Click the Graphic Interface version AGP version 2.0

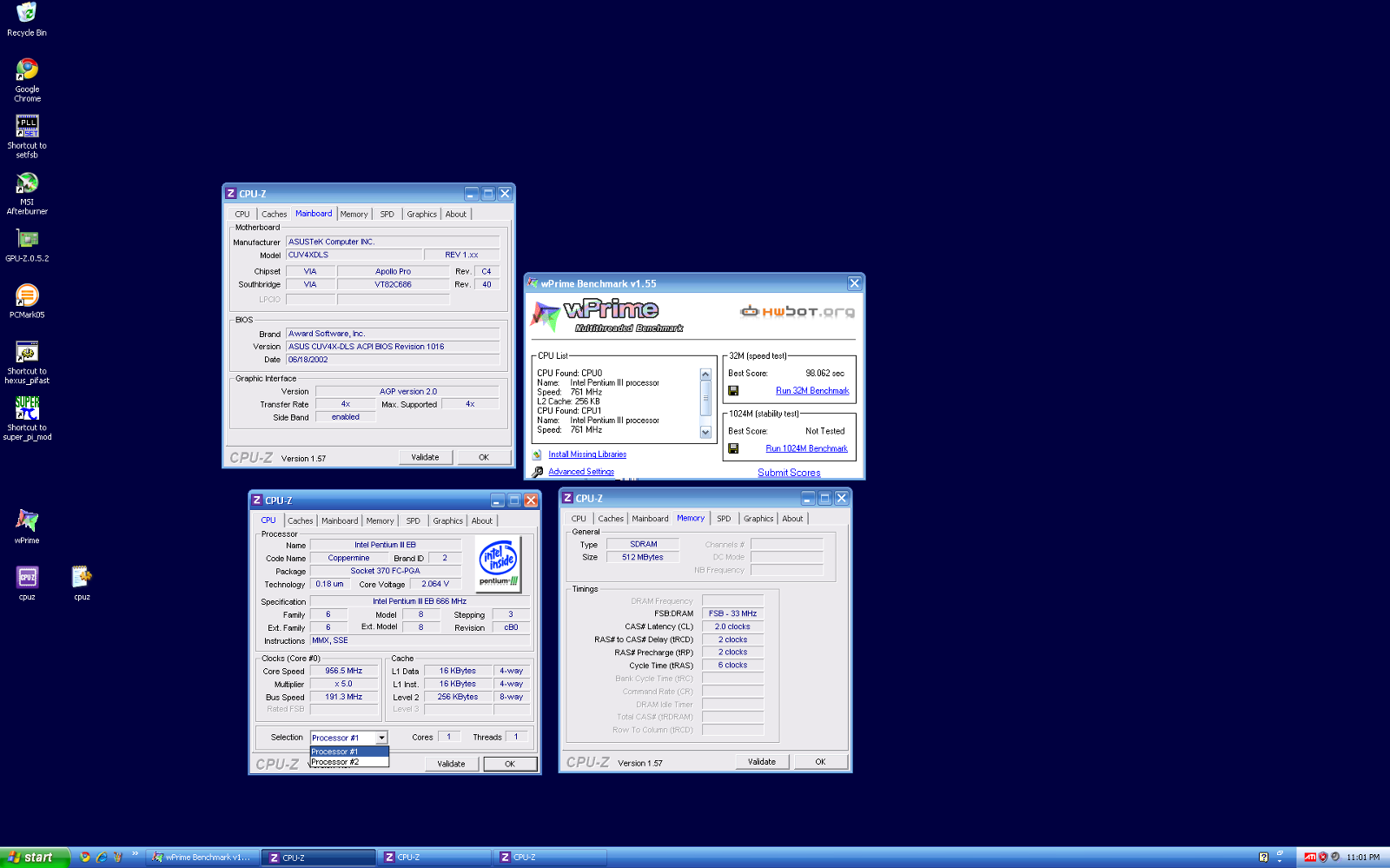pos(407,391)
